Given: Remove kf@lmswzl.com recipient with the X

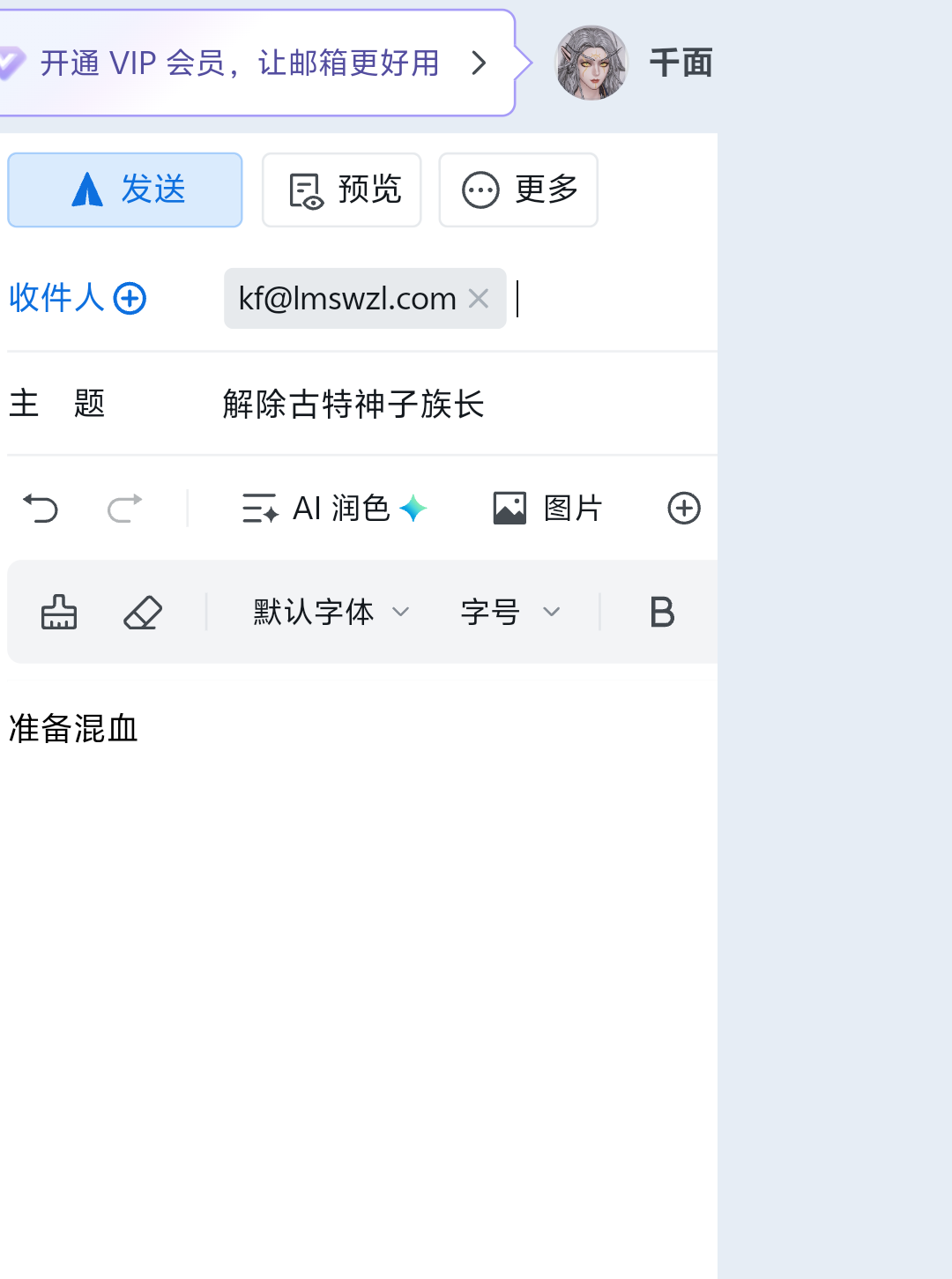Looking at the screenshot, I should pos(479,299).
